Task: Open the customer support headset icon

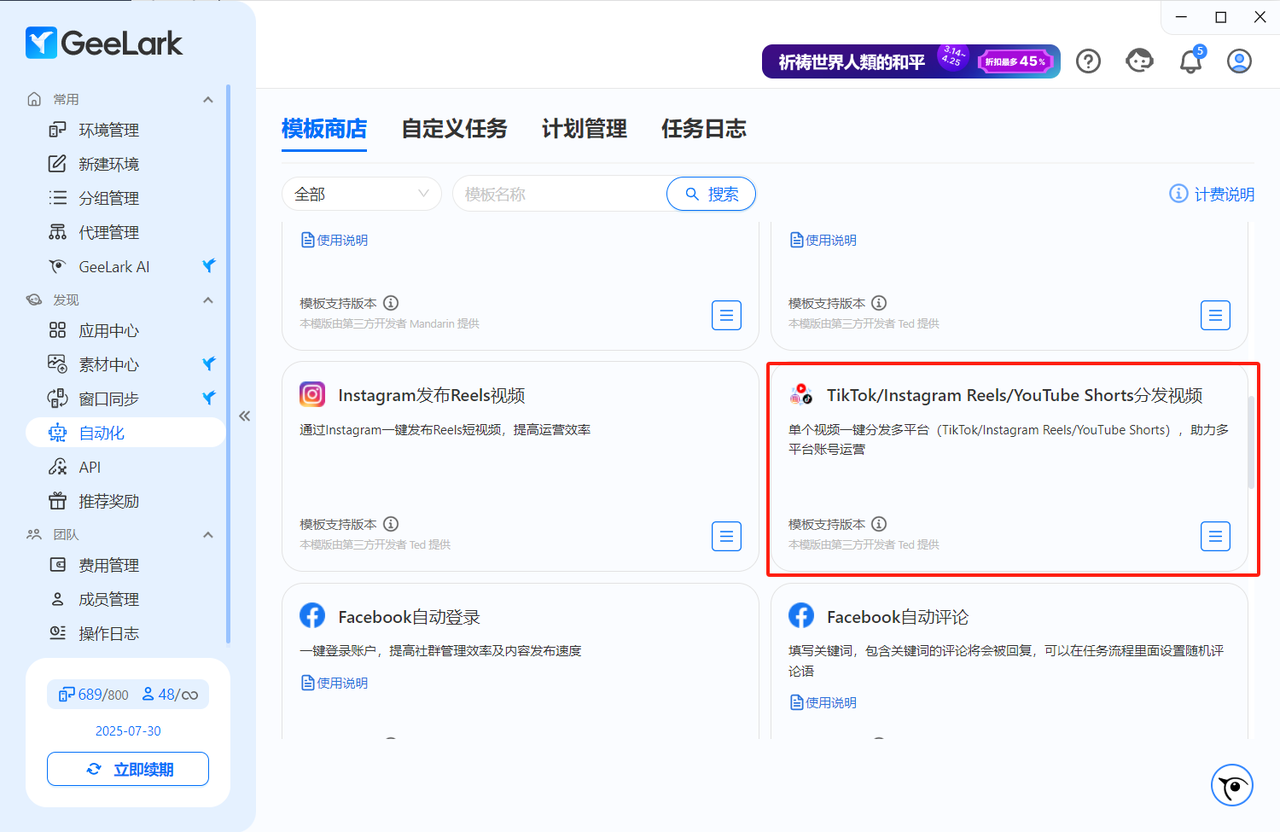Action: click(x=1140, y=61)
